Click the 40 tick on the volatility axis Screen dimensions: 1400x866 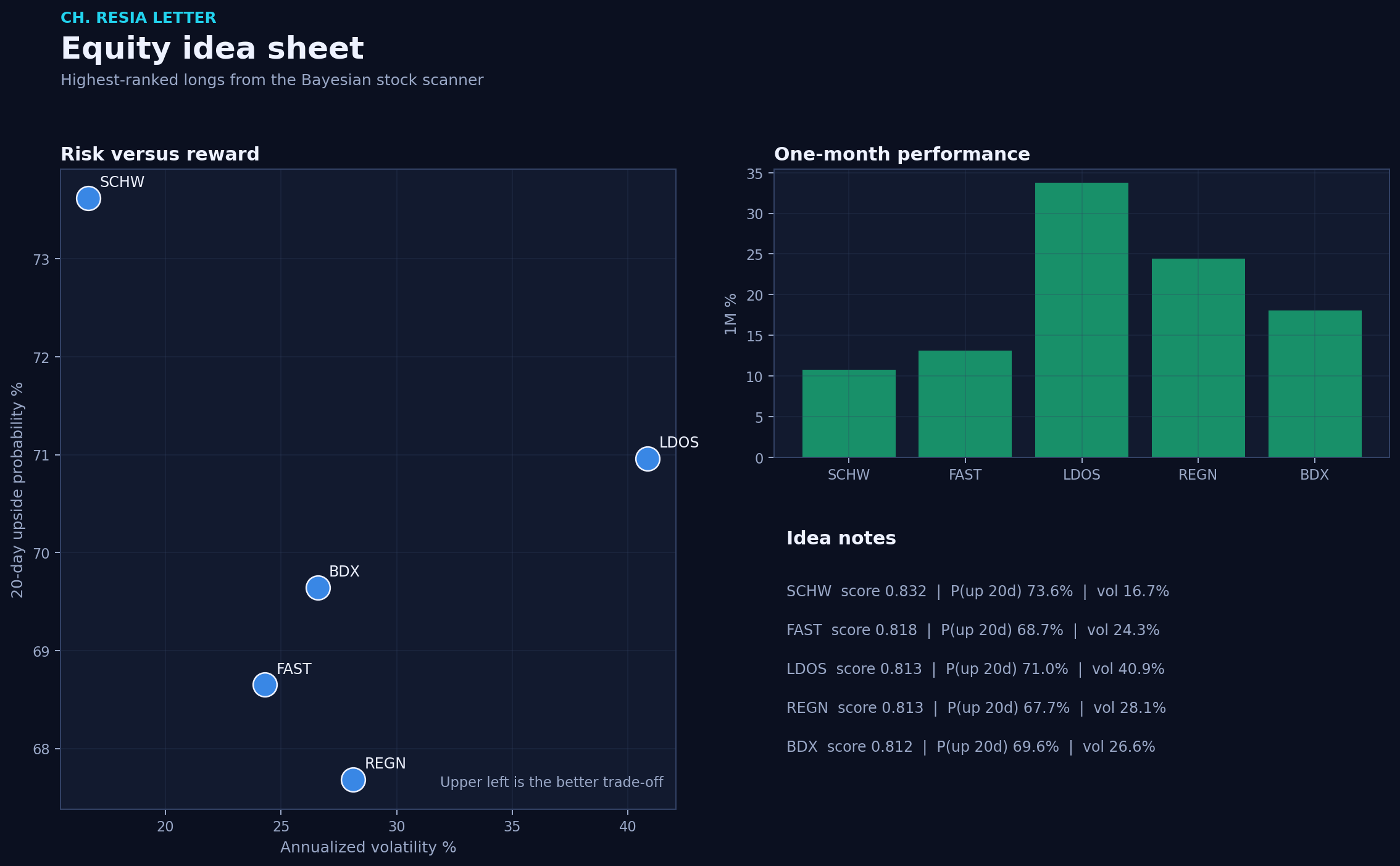tap(628, 827)
